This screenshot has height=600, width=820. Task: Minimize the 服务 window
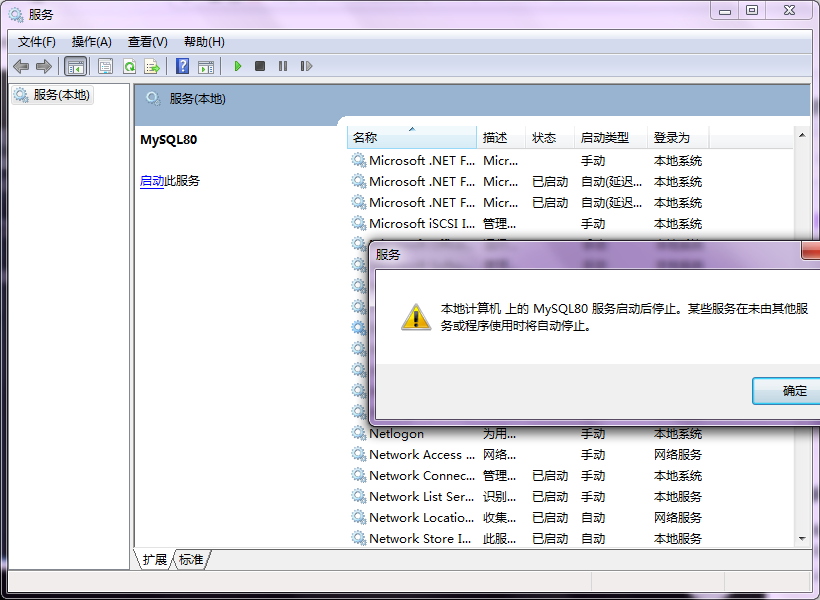[x=725, y=11]
